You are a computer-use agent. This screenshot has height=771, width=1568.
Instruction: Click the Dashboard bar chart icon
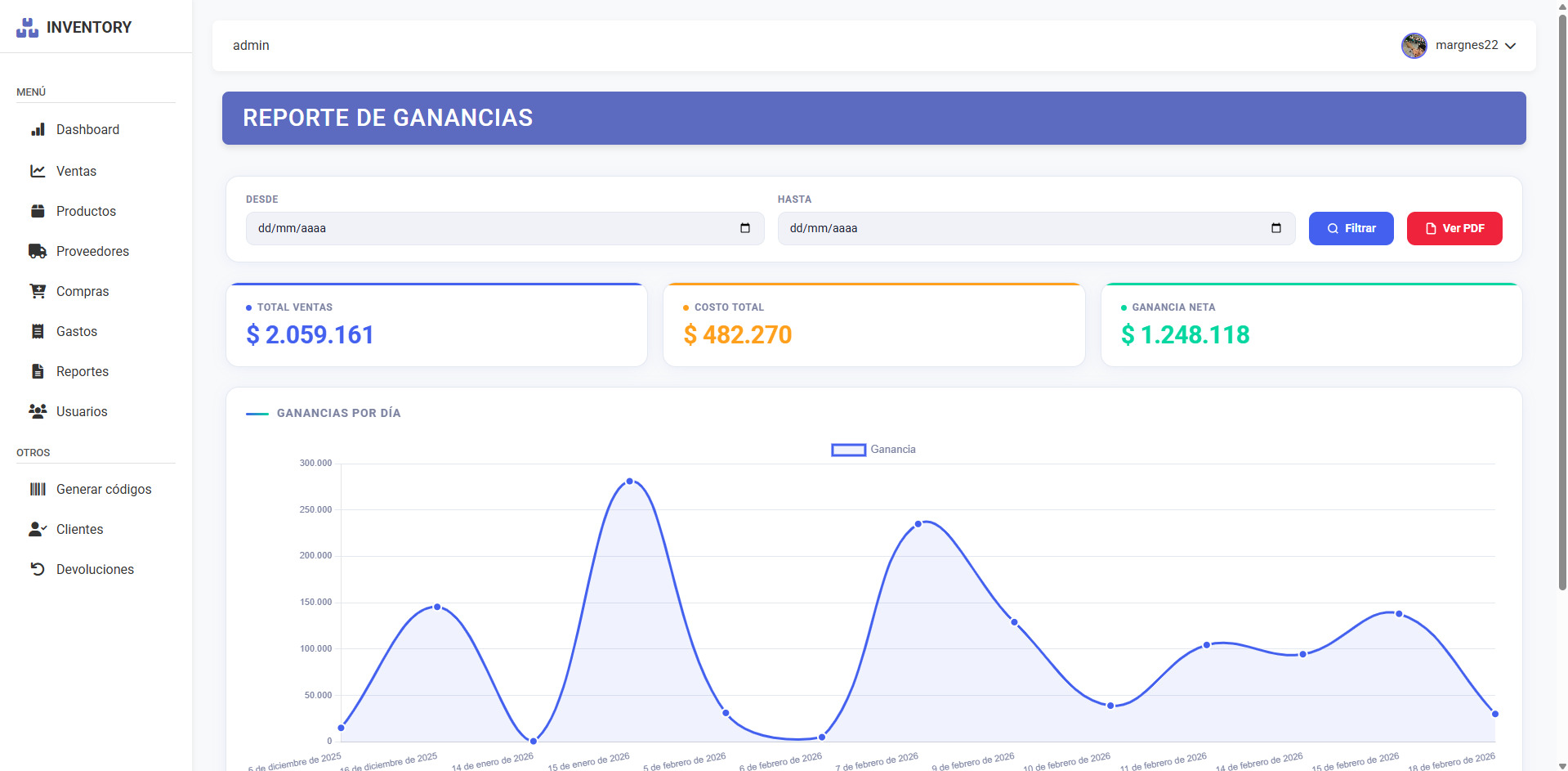click(x=38, y=130)
